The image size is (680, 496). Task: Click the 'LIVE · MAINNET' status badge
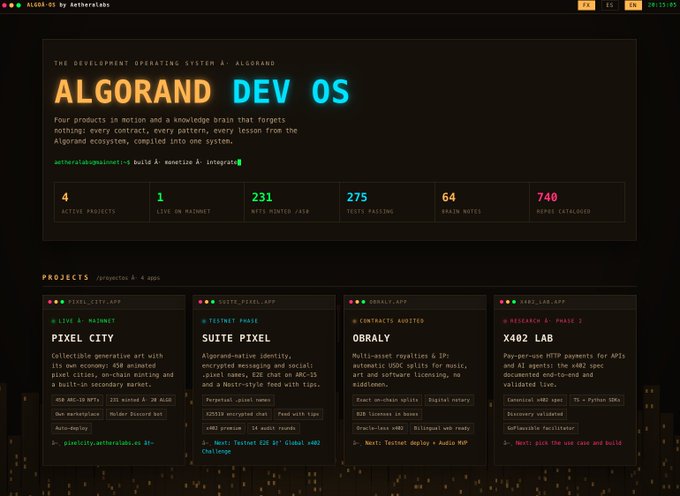tap(83, 321)
